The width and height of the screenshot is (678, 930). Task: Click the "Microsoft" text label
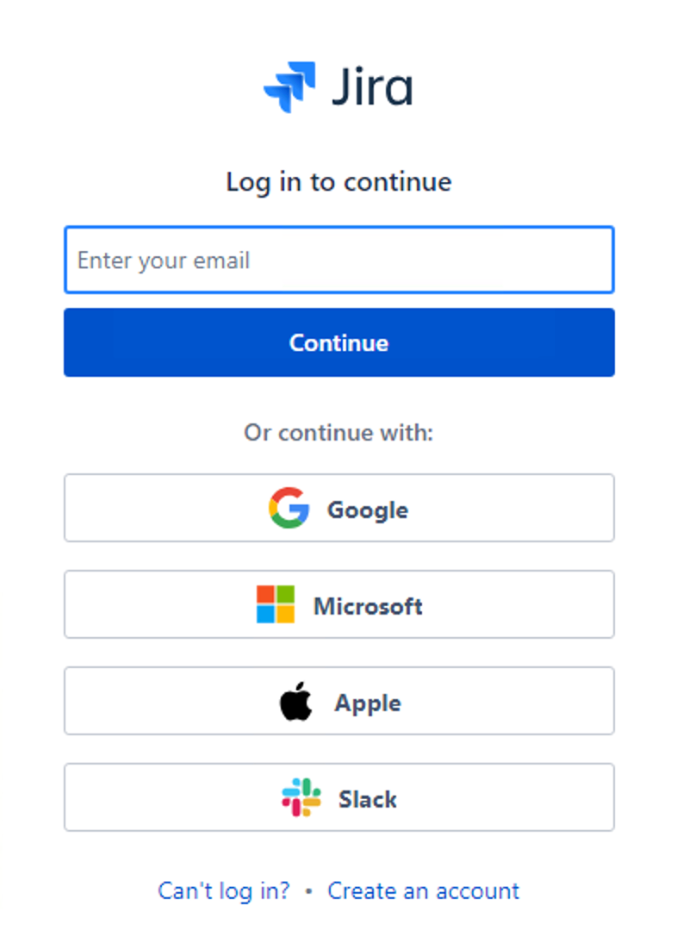(x=368, y=606)
